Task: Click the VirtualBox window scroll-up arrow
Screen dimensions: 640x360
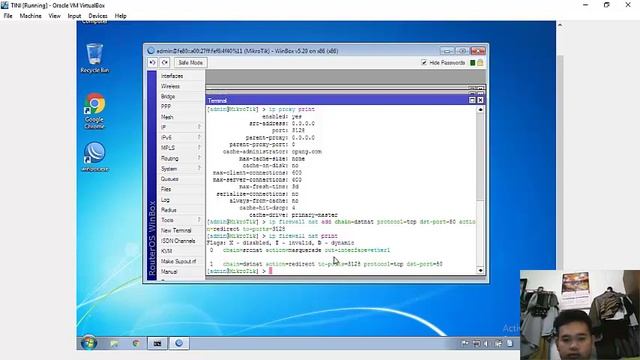Action: click(x=560, y=25)
